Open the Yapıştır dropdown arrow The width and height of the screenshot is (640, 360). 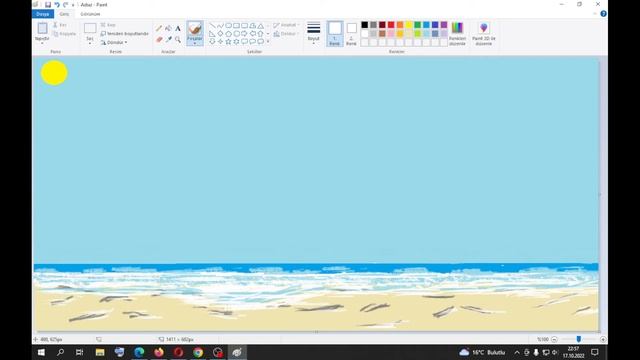[42, 43]
